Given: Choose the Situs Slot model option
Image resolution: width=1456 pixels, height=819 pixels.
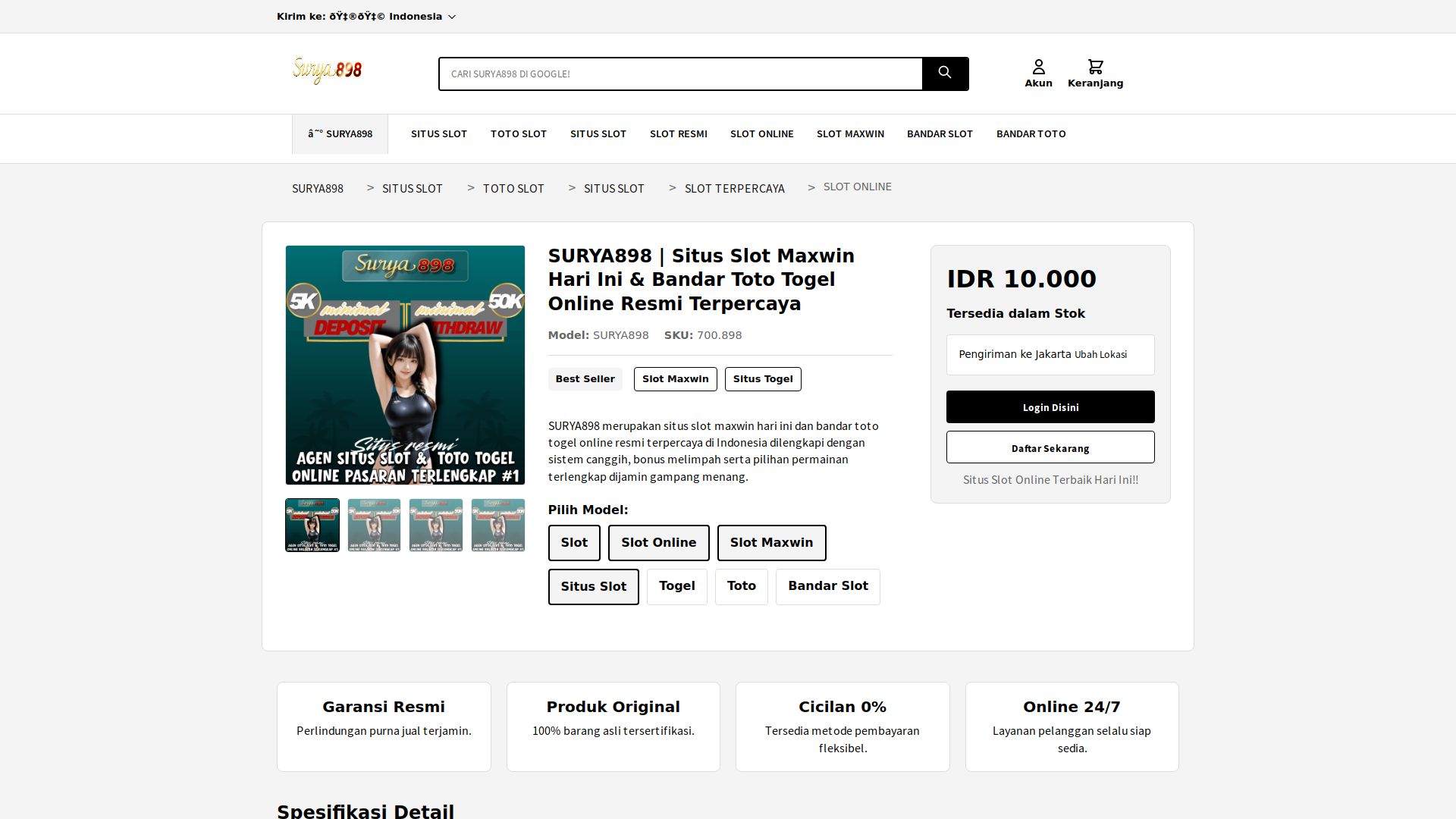Looking at the screenshot, I should tap(594, 587).
